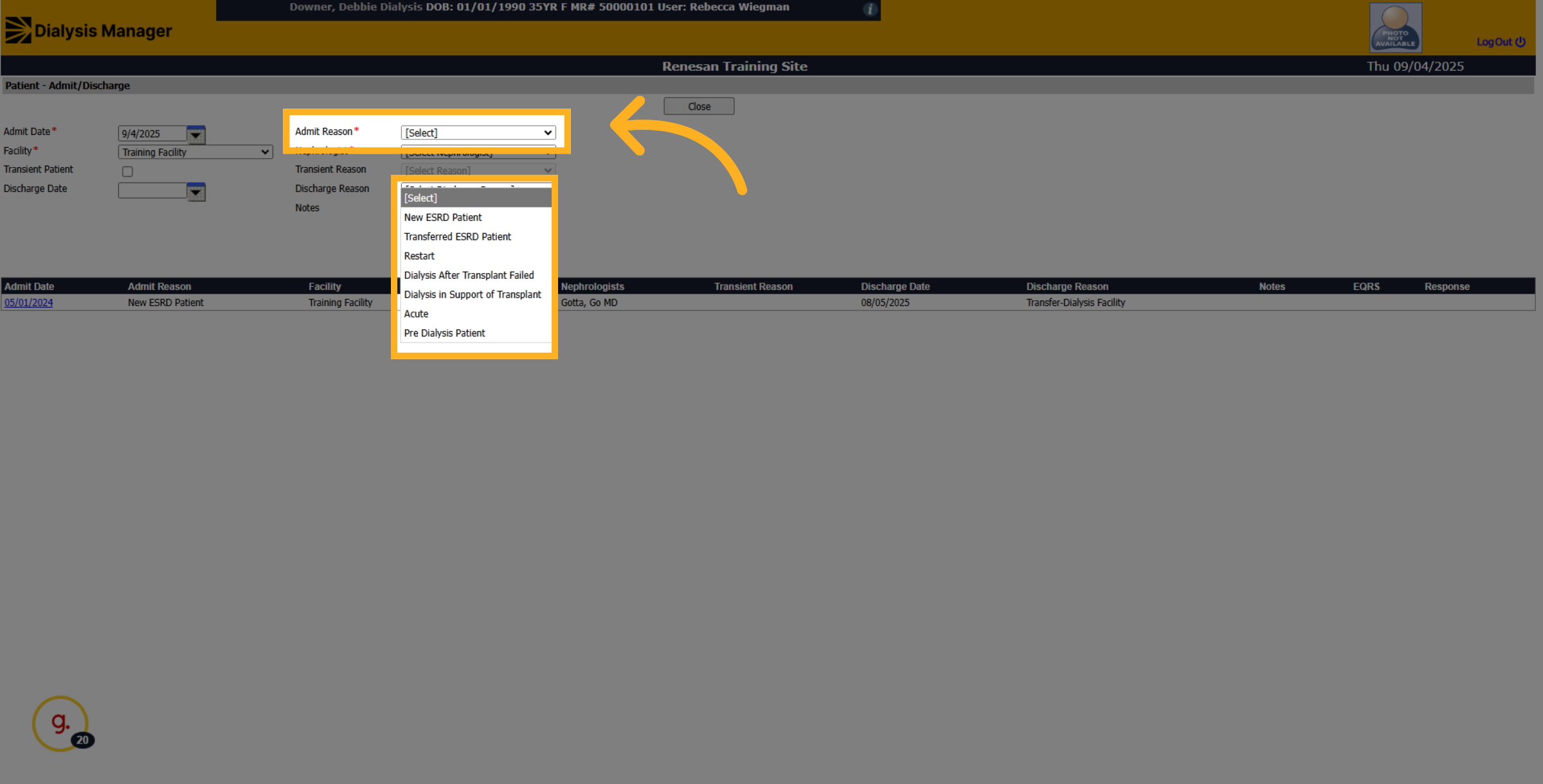Click the Discharge Reason column header
Image resolution: width=1543 pixels, height=784 pixels.
[x=1067, y=287]
